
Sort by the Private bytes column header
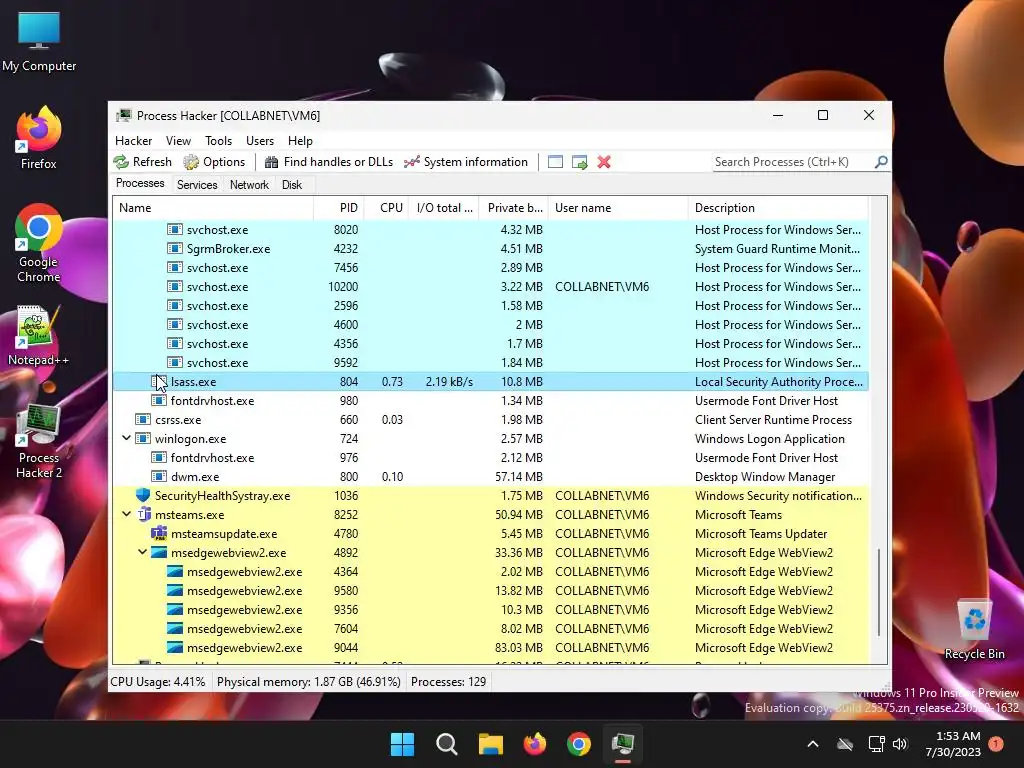click(x=513, y=208)
